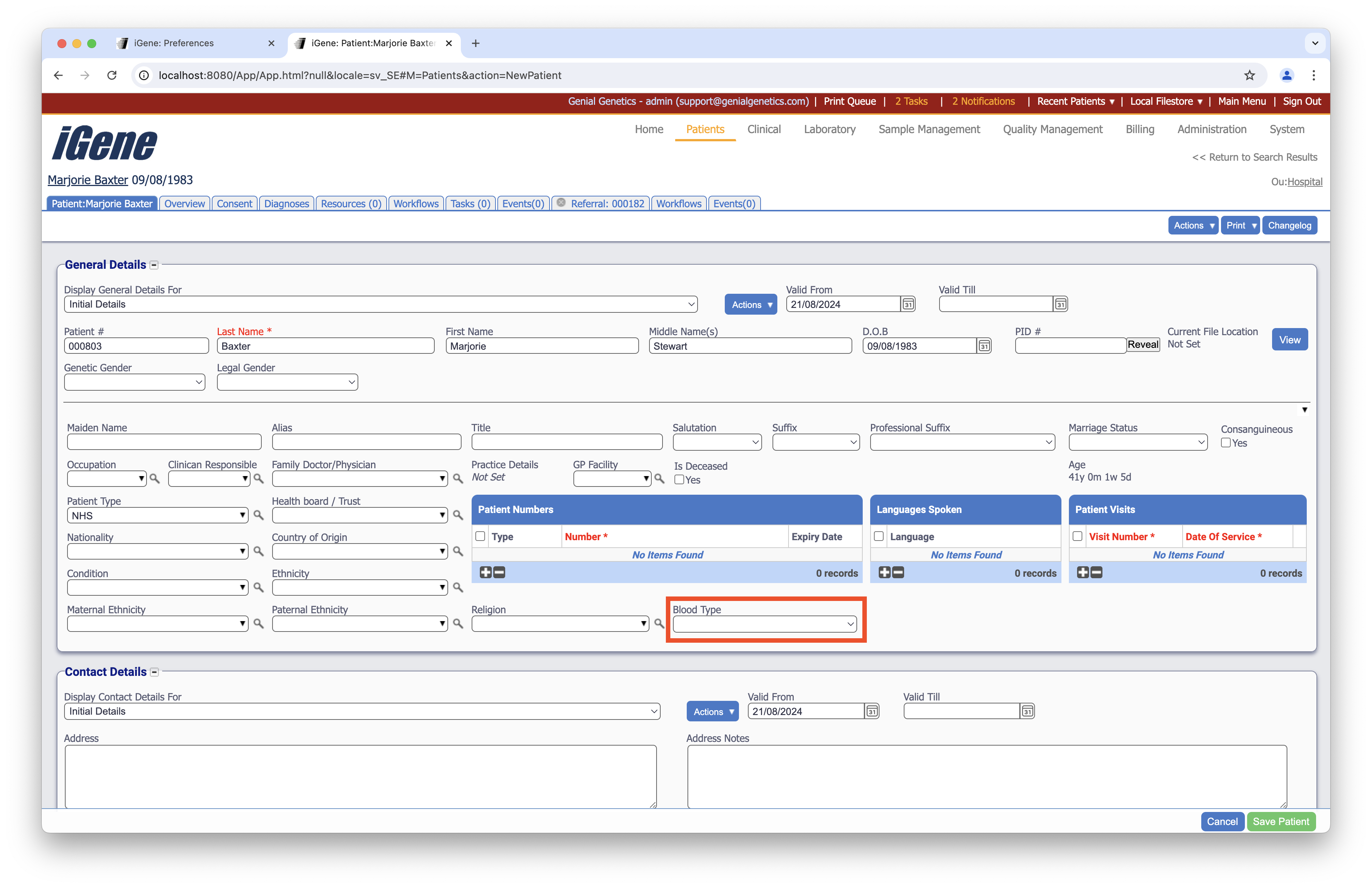Expand the Genetic Gender dropdown
The image size is (1372, 888).
(x=134, y=382)
